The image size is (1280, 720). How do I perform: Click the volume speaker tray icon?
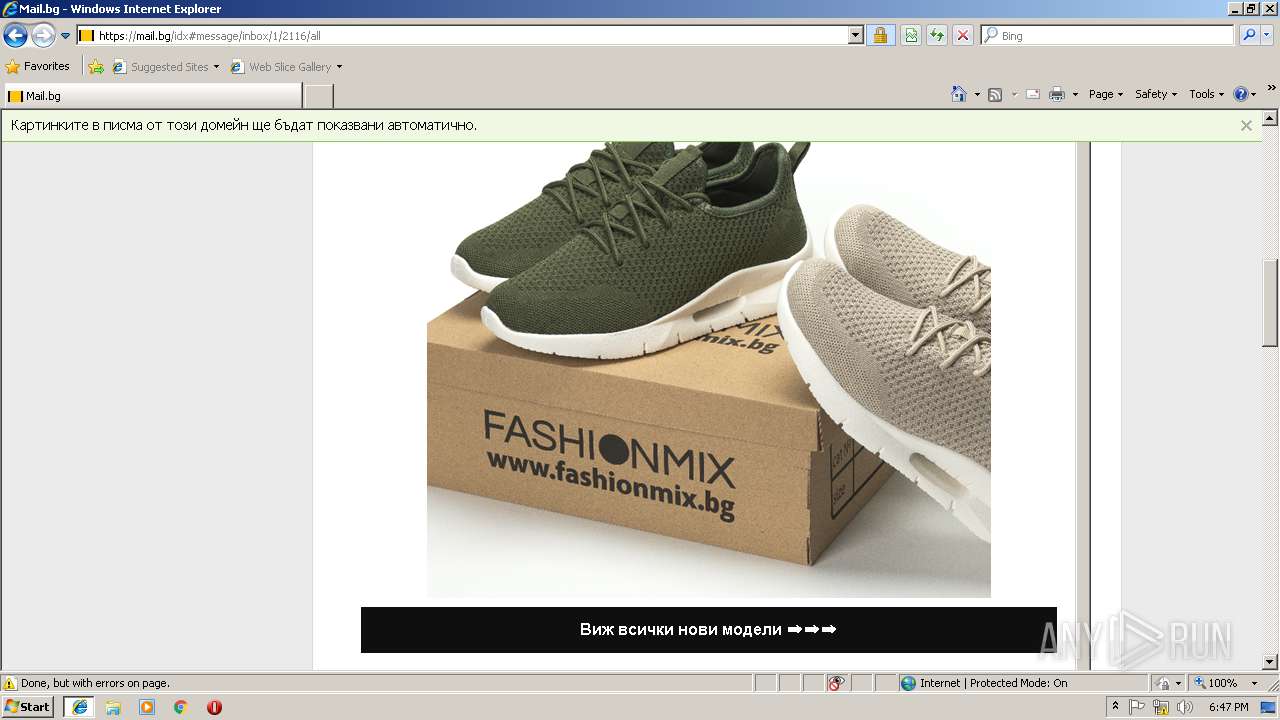[x=1185, y=707]
